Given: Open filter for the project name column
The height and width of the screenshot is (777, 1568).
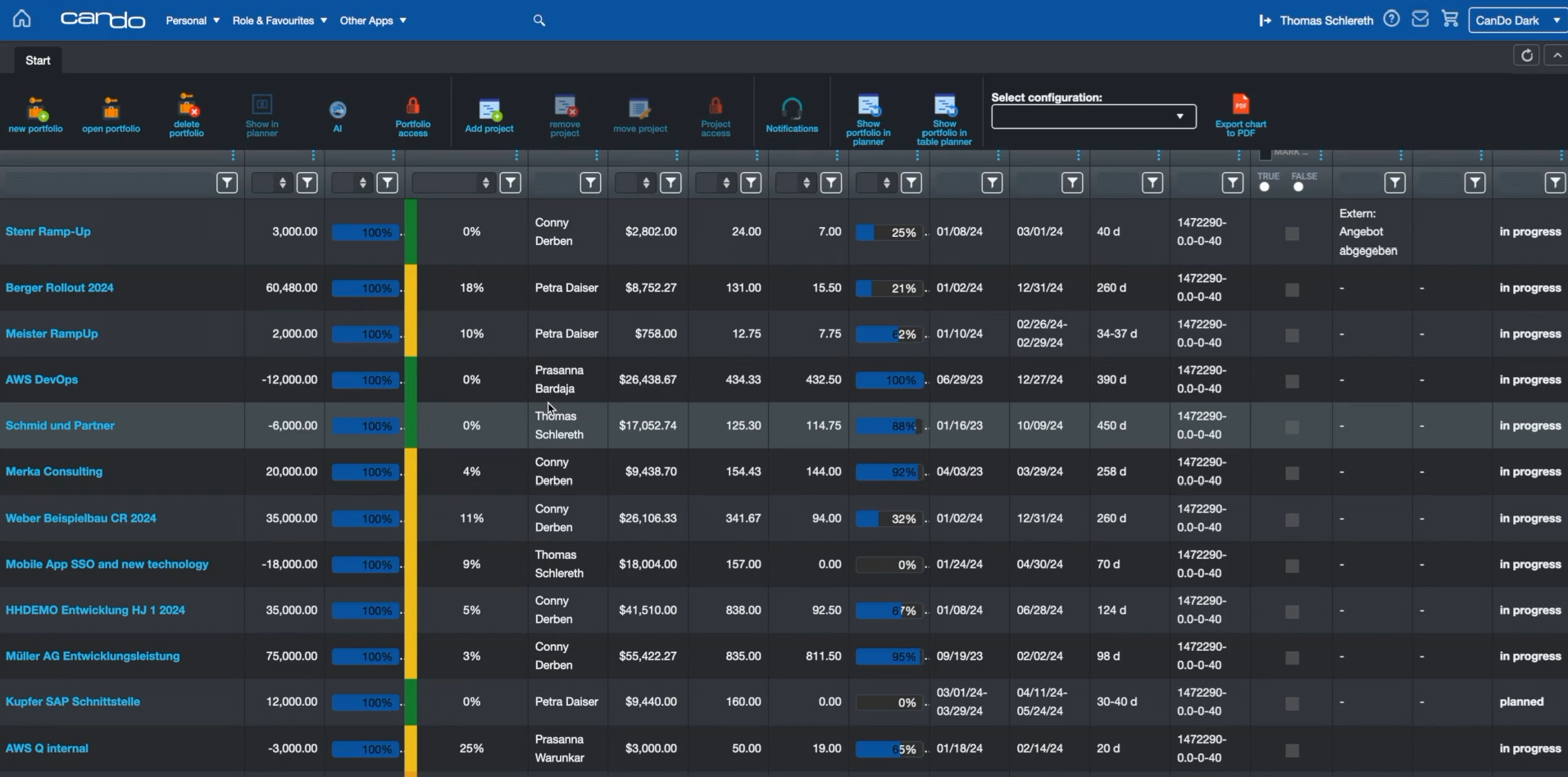Looking at the screenshot, I should [227, 183].
